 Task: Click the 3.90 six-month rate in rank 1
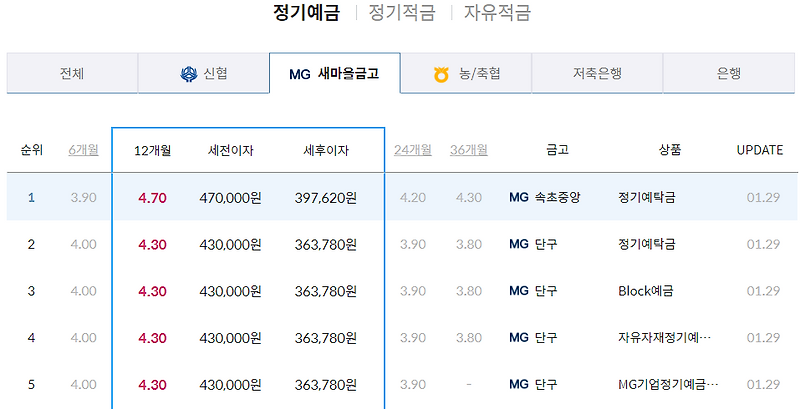(x=83, y=197)
